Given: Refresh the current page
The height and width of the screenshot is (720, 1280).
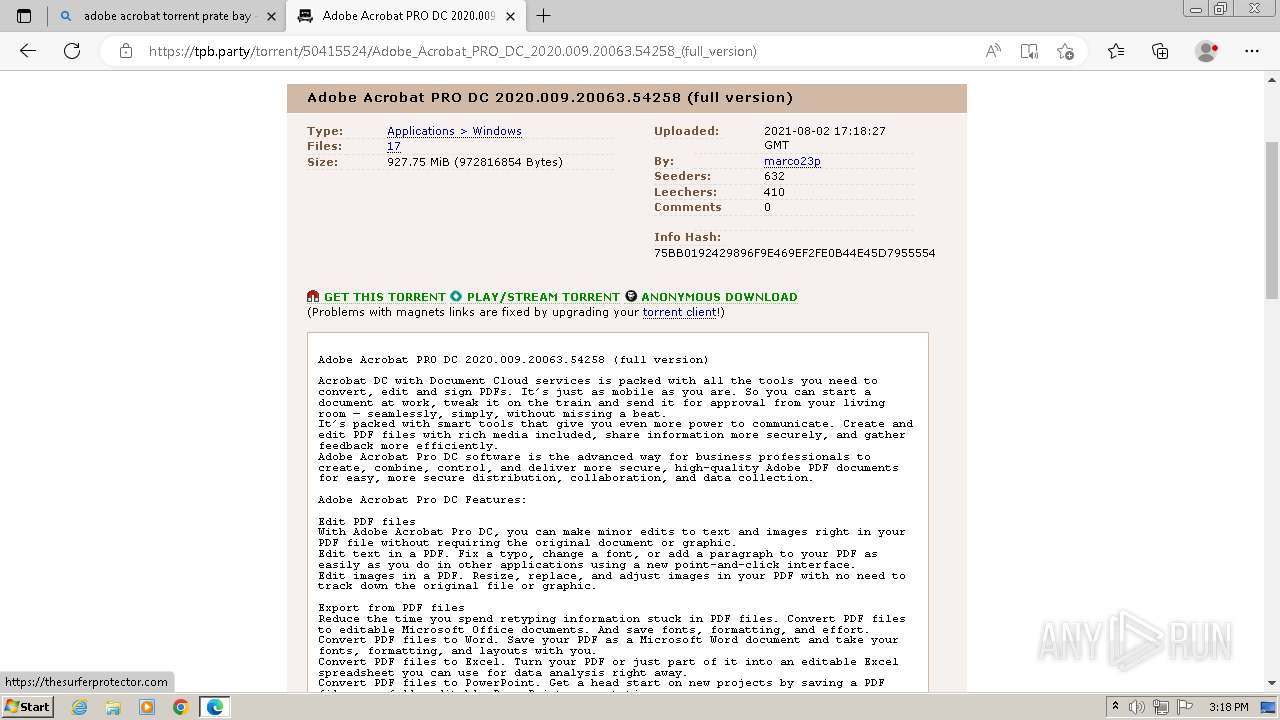Looking at the screenshot, I should click(72, 51).
